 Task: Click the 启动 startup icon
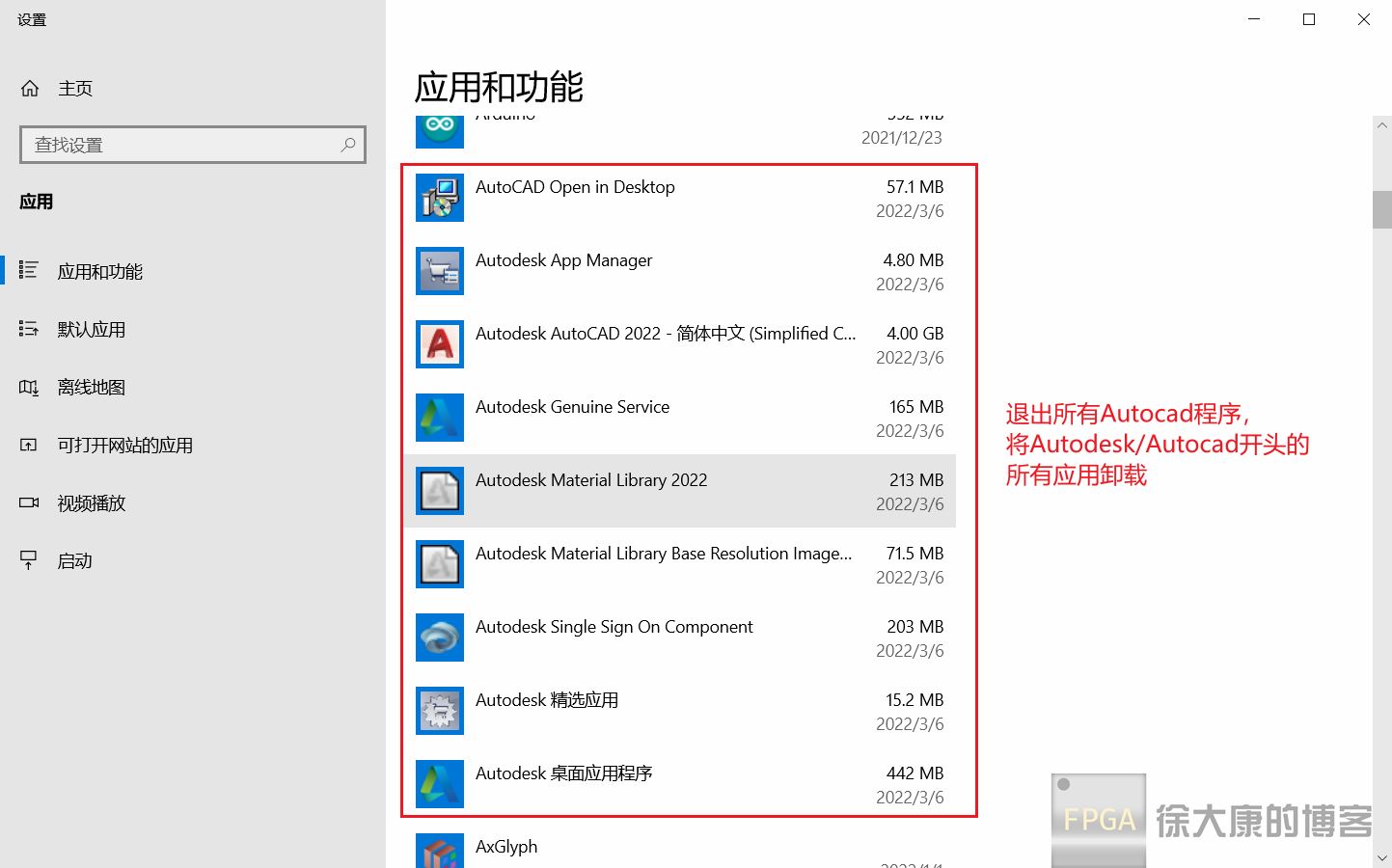click(x=29, y=560)
